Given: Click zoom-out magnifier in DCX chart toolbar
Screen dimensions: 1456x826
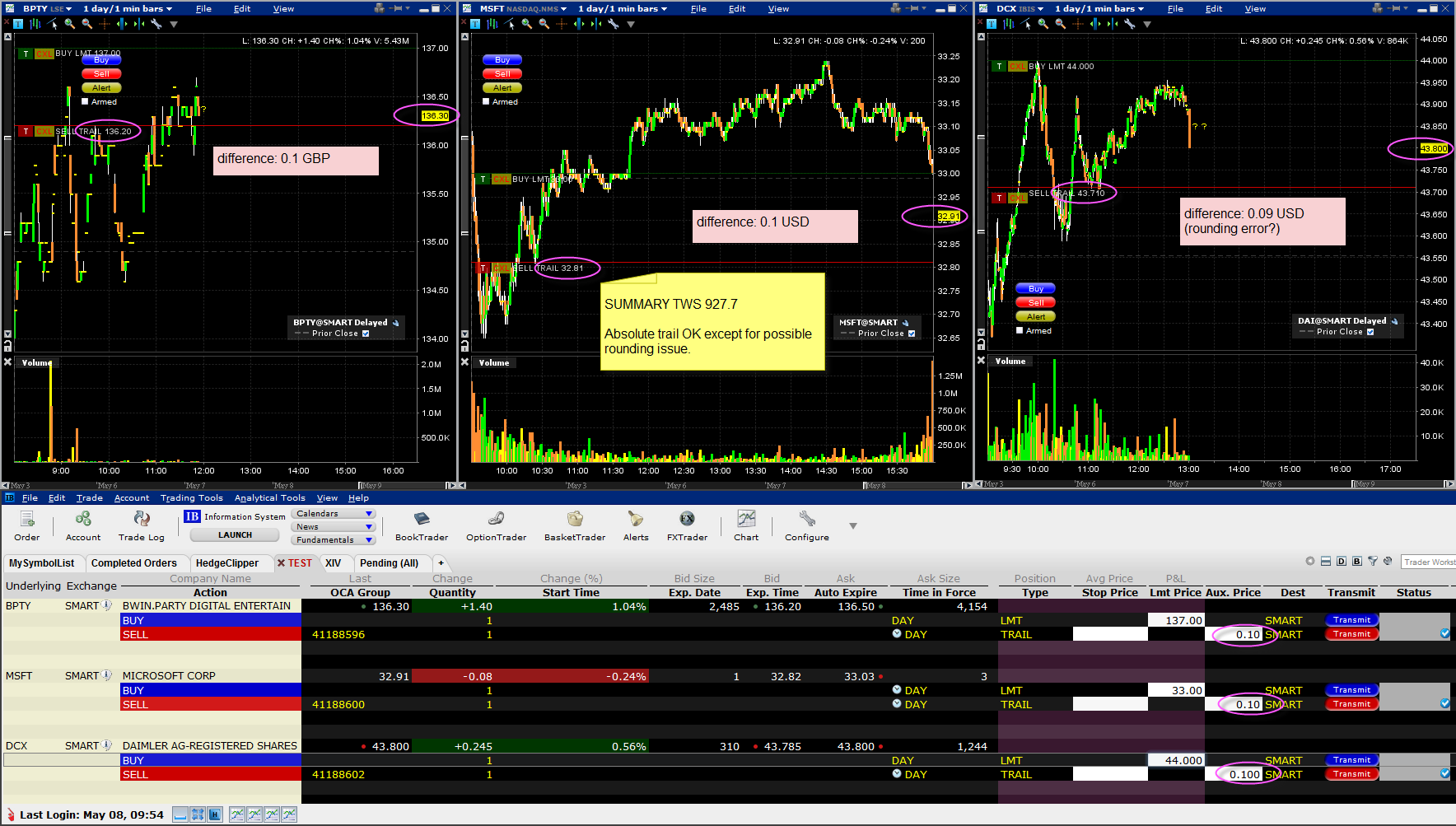Looking at the screenshot, I should click(x=1061, y=24).
